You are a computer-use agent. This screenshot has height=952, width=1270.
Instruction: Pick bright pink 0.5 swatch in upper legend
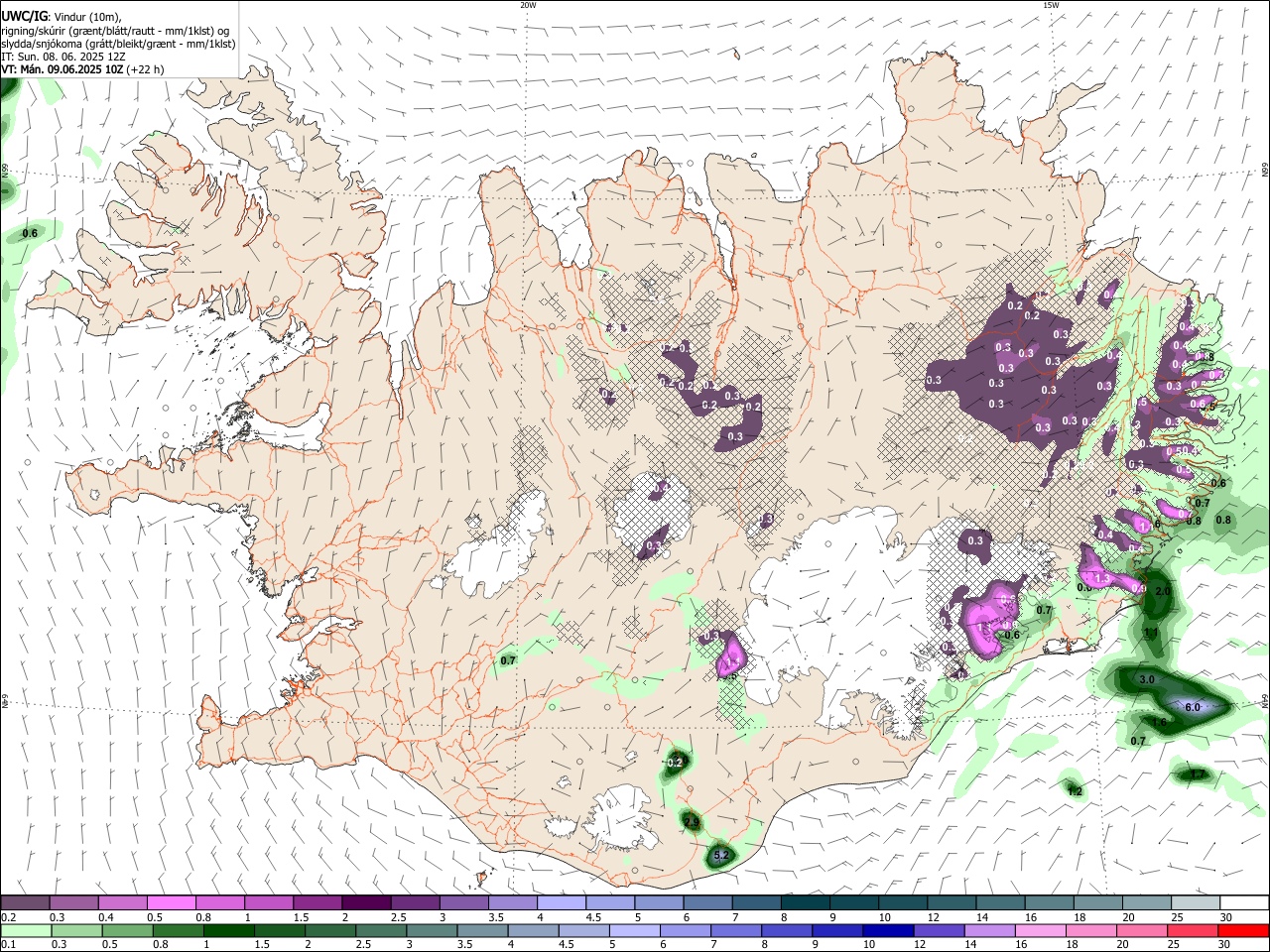click(x=171, y=903)
